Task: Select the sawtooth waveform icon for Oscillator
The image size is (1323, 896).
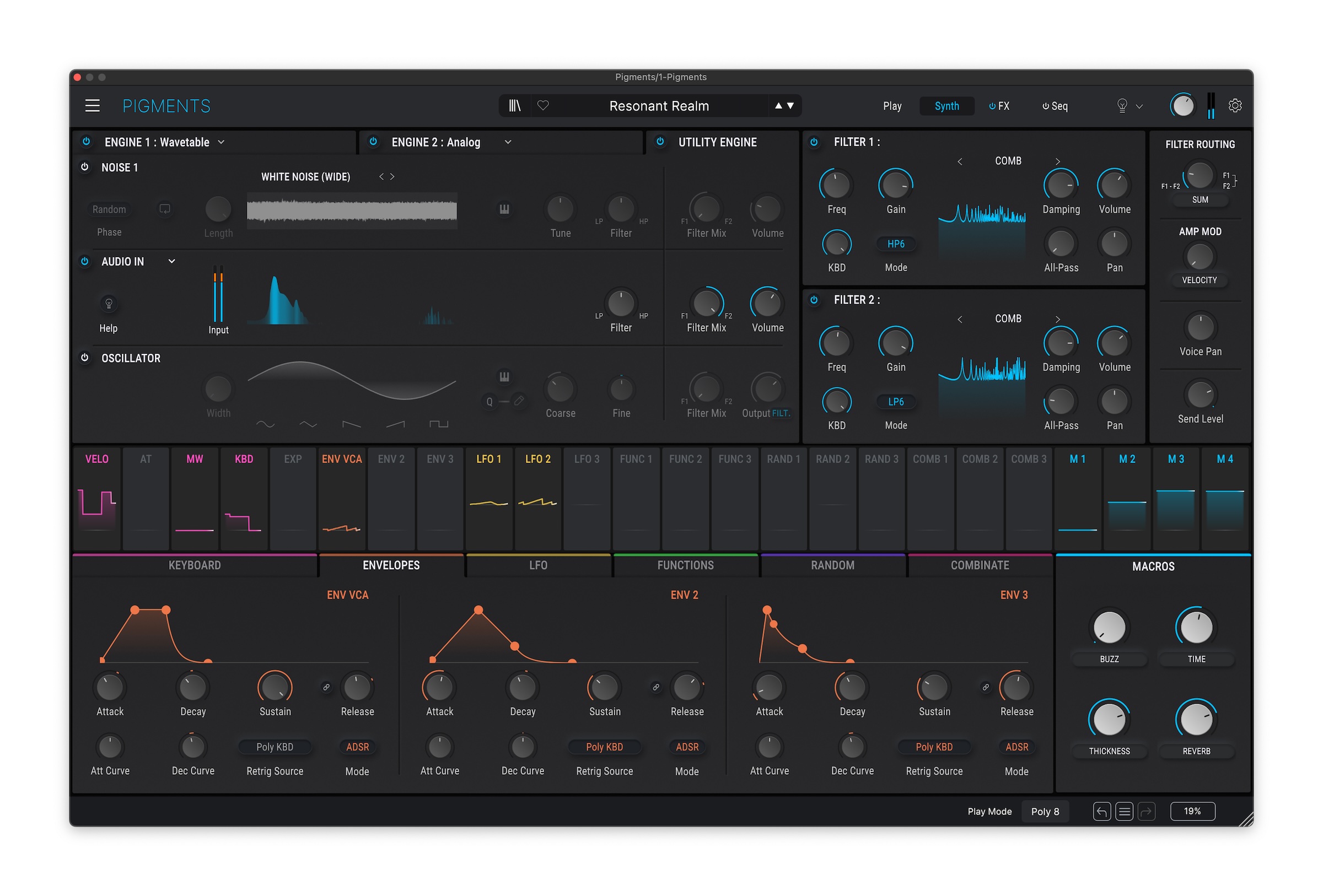Action: 395,424
